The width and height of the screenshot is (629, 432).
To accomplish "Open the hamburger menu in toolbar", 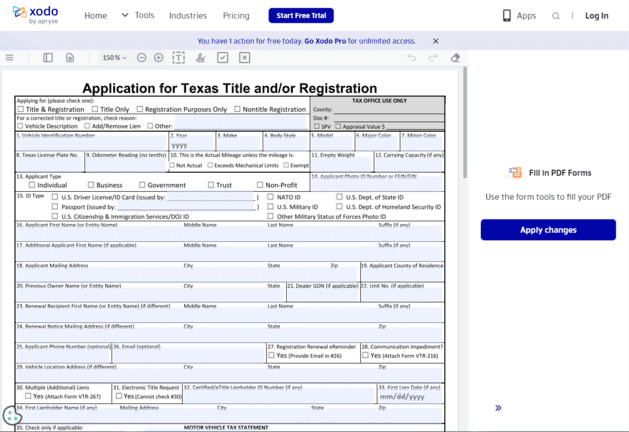I will coord(10,58).
